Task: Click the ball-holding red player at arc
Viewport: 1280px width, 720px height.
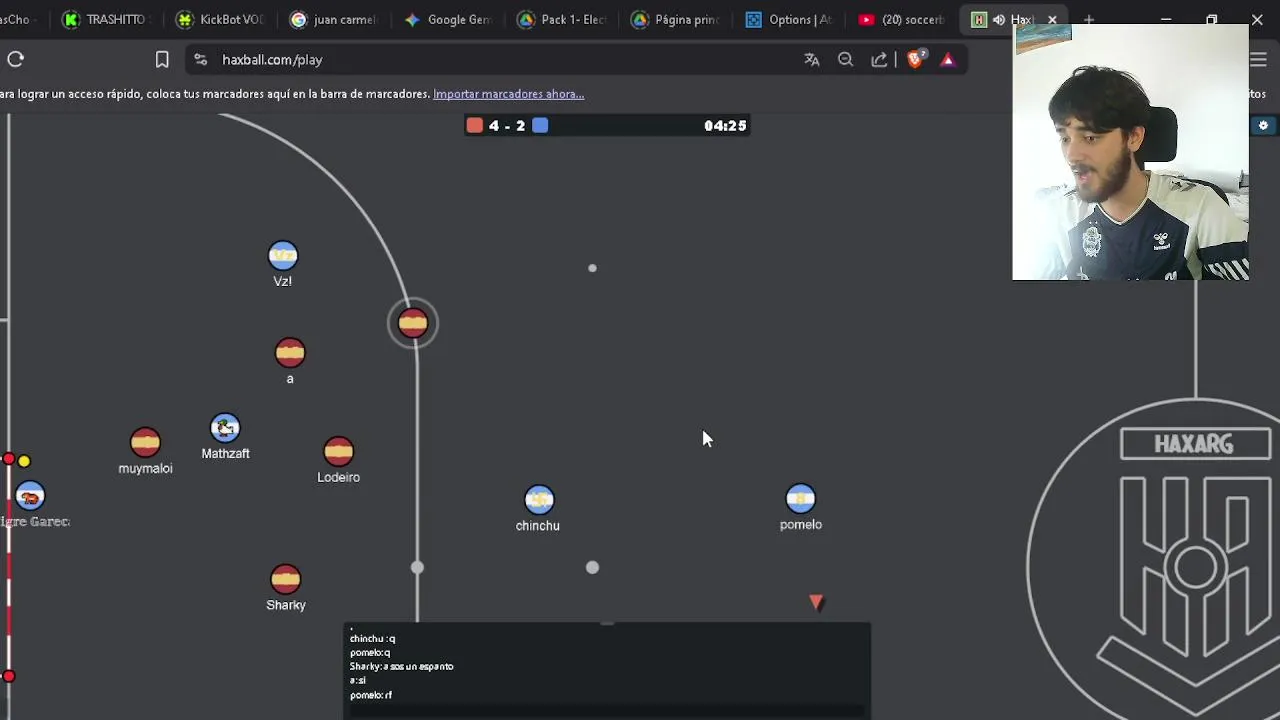Action: click(x=413, y=323)
